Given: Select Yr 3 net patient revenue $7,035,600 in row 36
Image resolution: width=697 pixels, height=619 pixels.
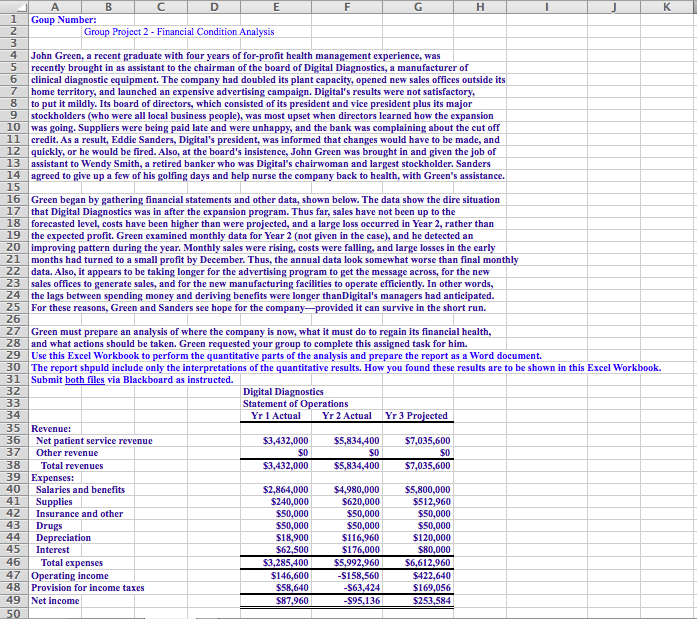Looking at the screenshot, I should 428,441.
